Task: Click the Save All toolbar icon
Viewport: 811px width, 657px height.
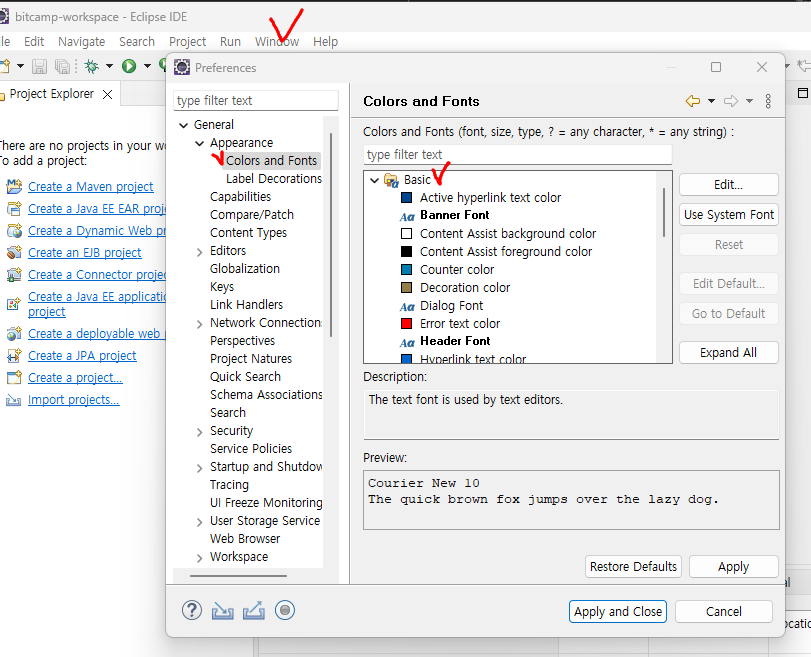Action: [x=63, y=66]
